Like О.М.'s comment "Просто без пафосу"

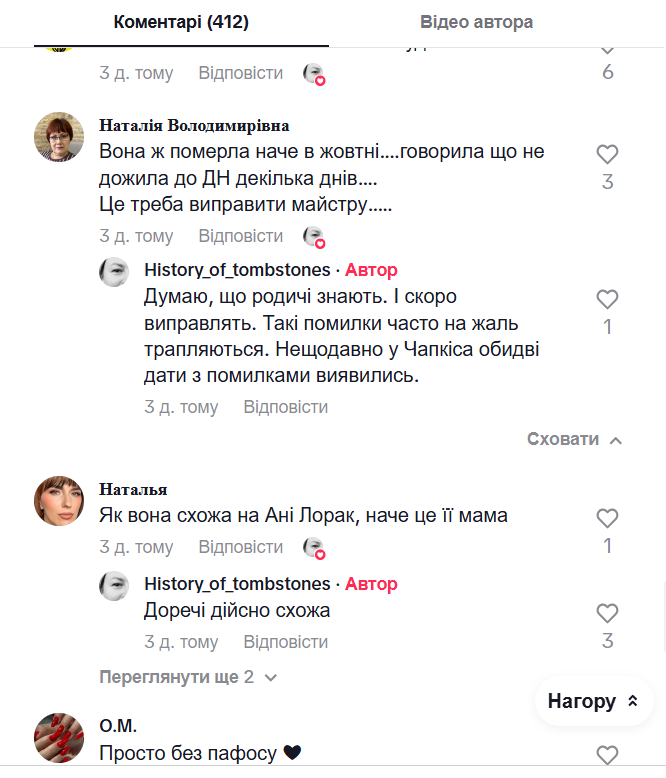[x=607, y=755]
